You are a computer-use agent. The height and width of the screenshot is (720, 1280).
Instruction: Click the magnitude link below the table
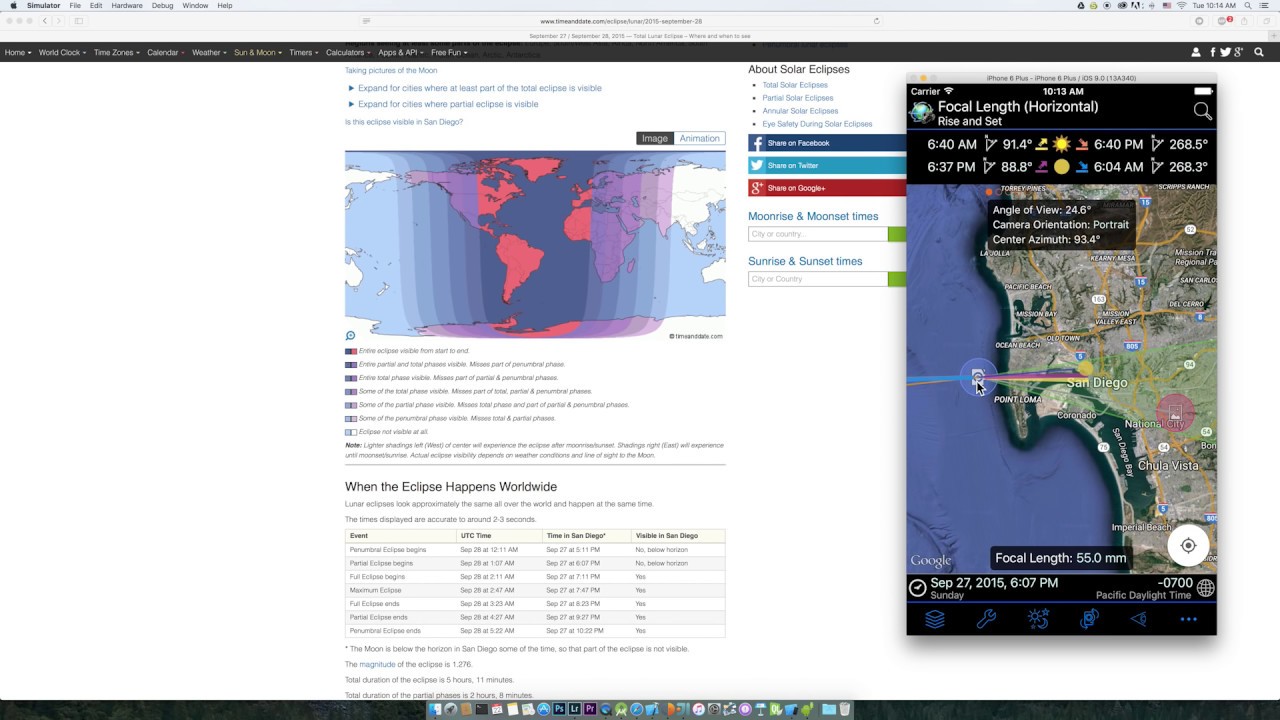pyautogui.click(x=377, y=664)
